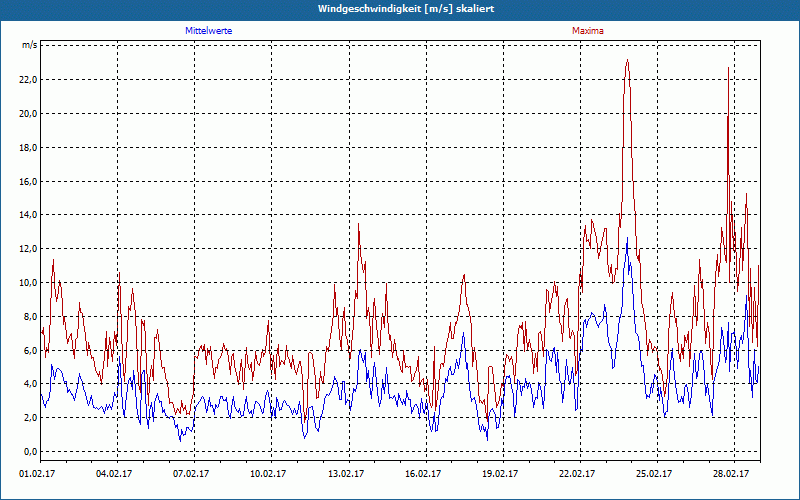Select the 12,0 y-axis value
Image resolution: width=800 pixels, height=500 pixels.
29,248
